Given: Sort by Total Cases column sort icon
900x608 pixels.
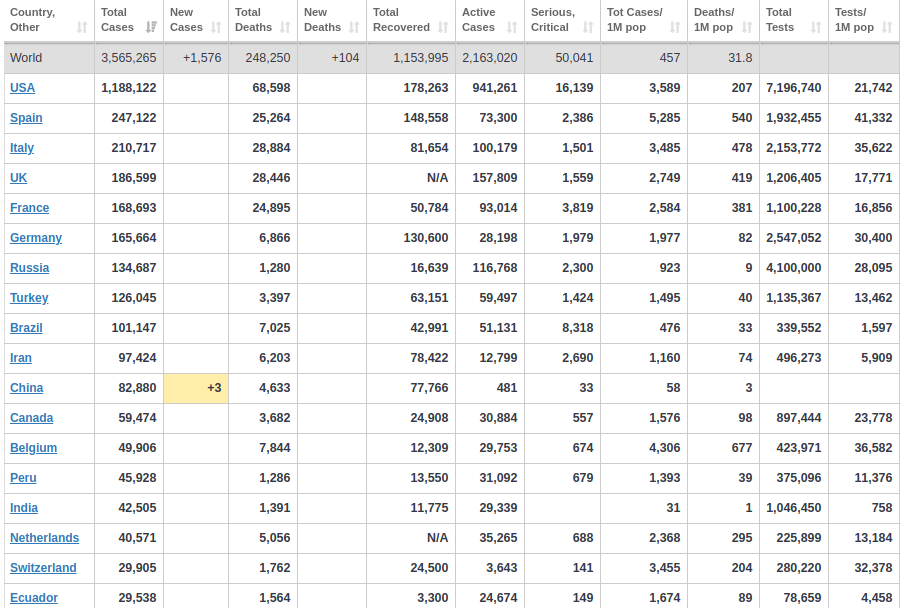Looking at the screenshot, I should (152, 27).
